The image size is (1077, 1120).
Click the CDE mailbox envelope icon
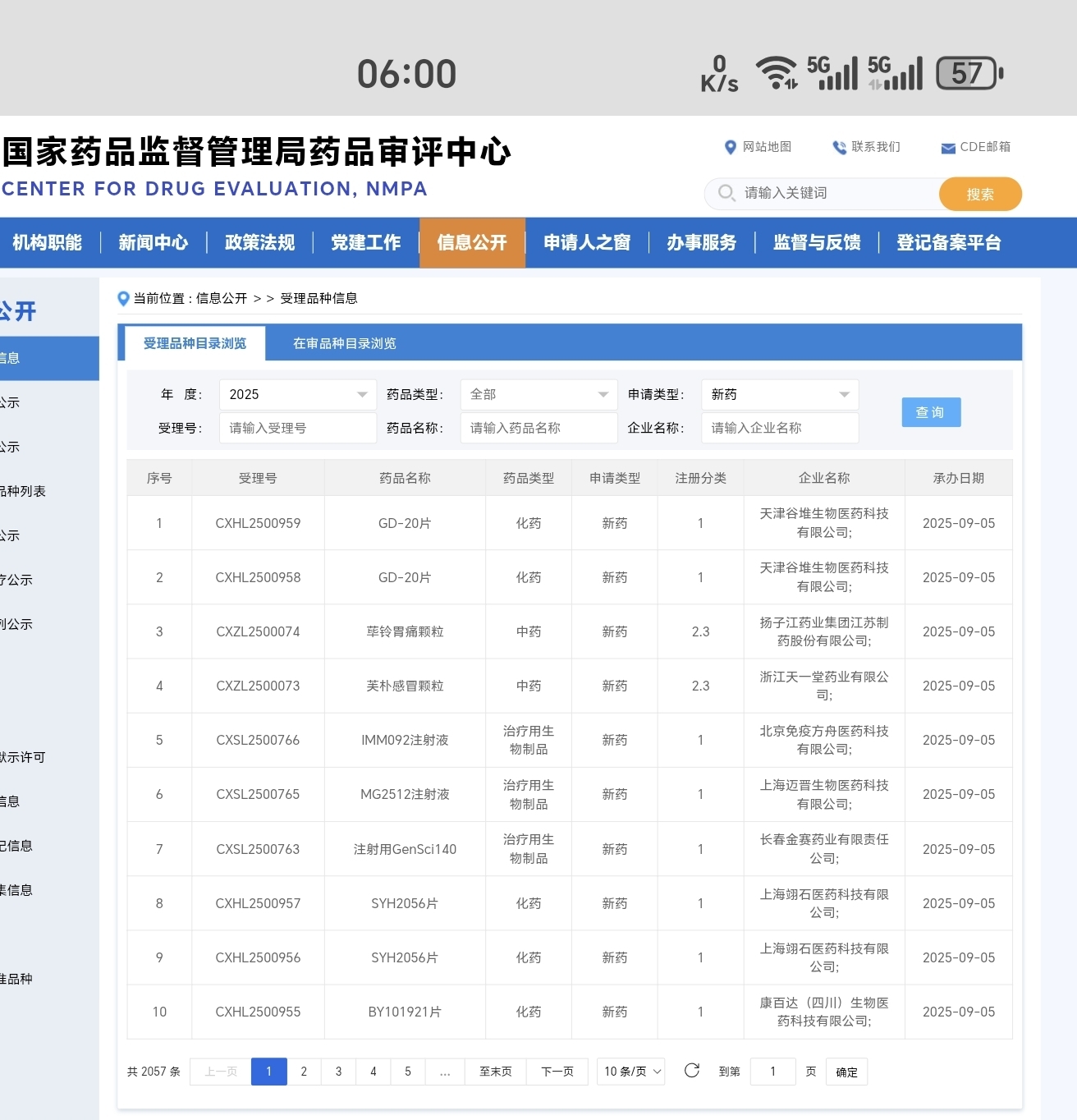(948, 148)
